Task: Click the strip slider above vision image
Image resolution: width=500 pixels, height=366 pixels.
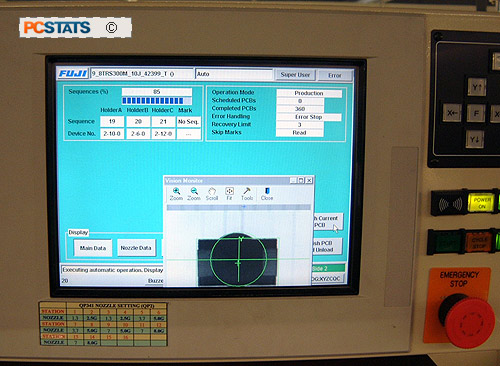Action: (x=238, y=207)
